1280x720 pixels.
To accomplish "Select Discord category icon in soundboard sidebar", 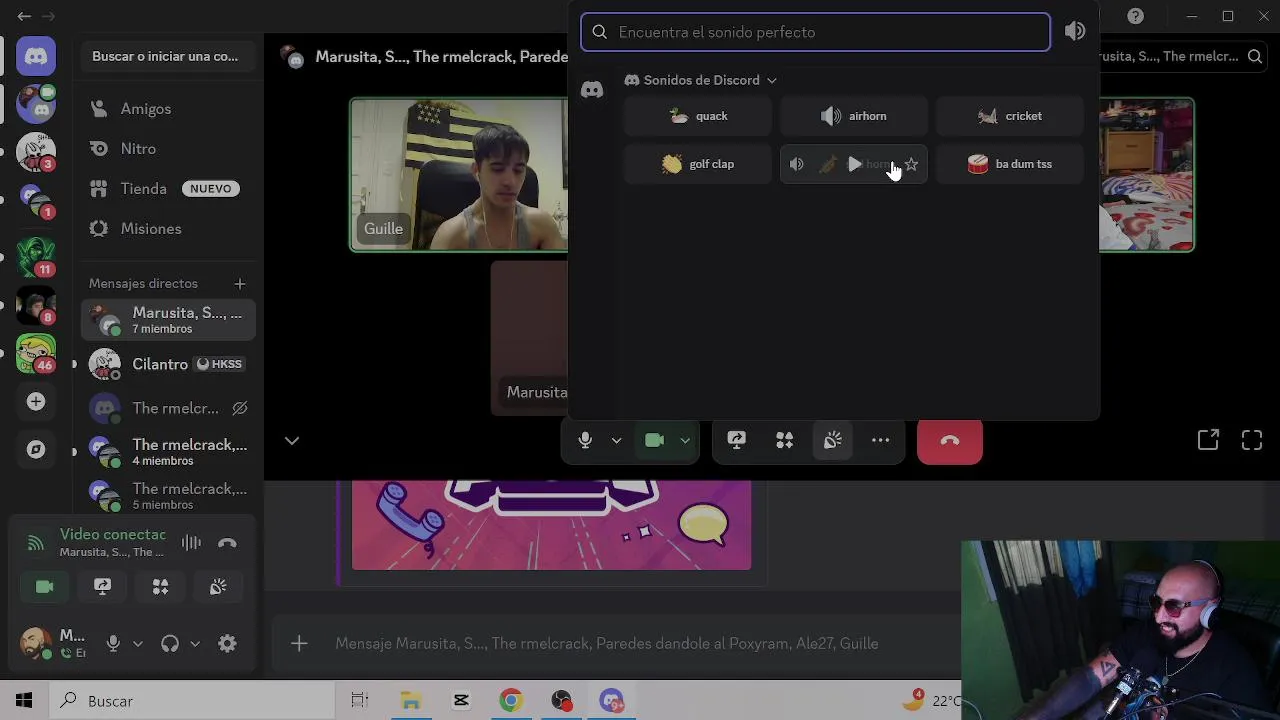I will pyautogui.click(x=592, y=90).
